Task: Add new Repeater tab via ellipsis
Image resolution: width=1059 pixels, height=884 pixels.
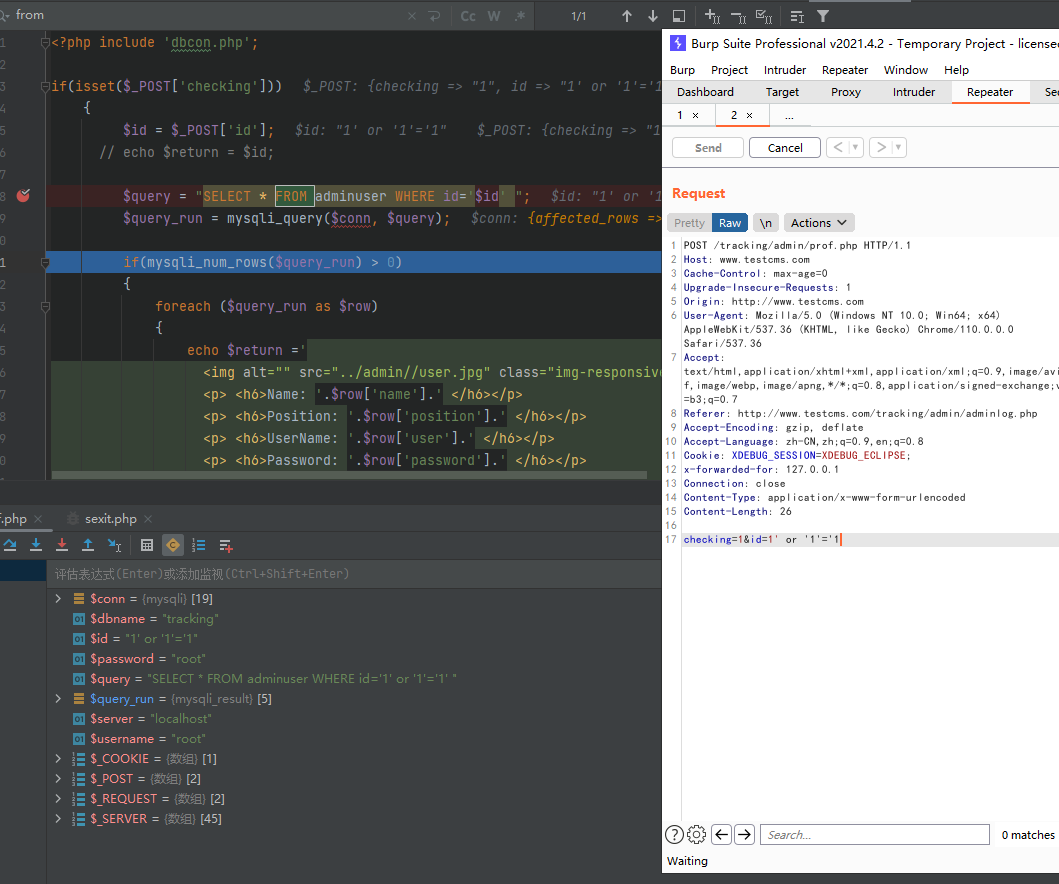Action: tap(789, 116)
